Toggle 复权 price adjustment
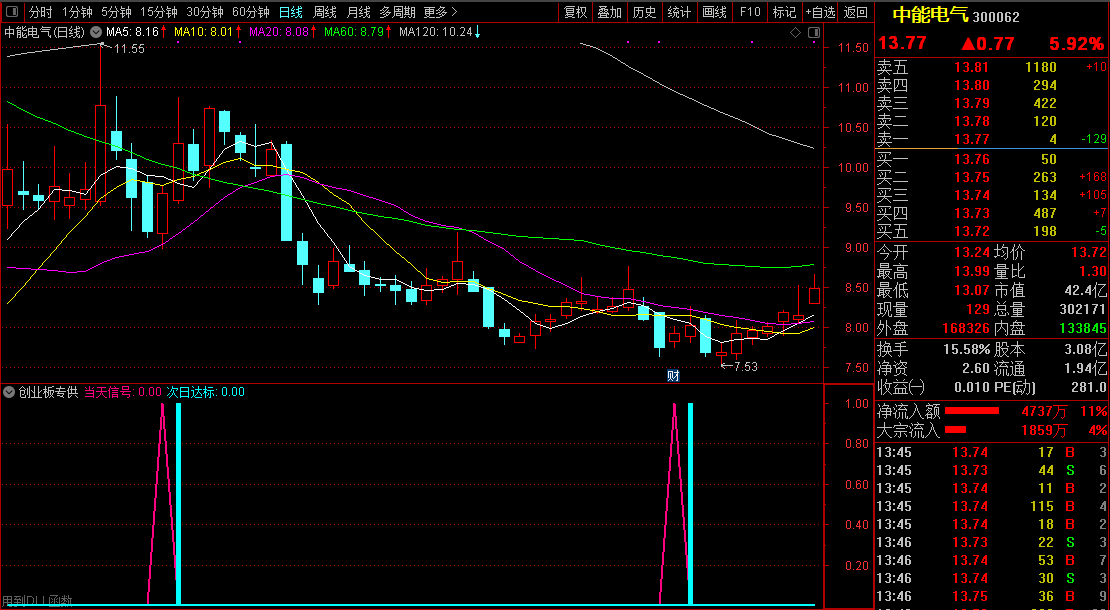1110x610 pixels. [x=575, y=12]
